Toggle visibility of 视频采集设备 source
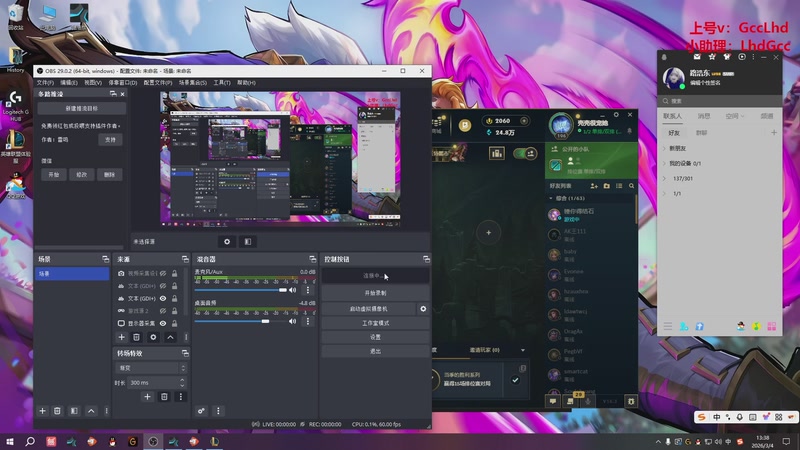800x450 pixels. coord(163,273)
